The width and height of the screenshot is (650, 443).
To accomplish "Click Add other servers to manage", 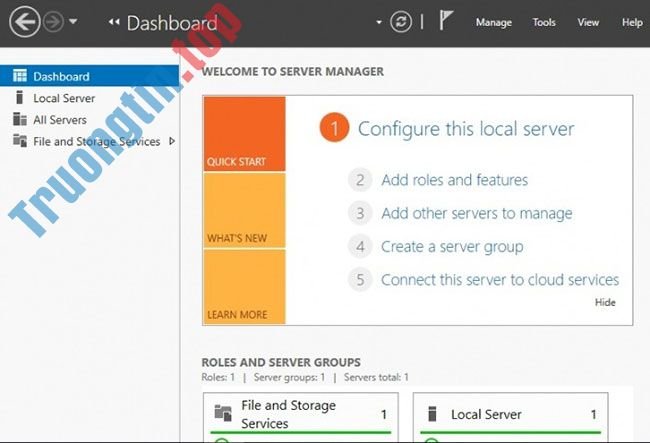I will click(x=477, y=213).
